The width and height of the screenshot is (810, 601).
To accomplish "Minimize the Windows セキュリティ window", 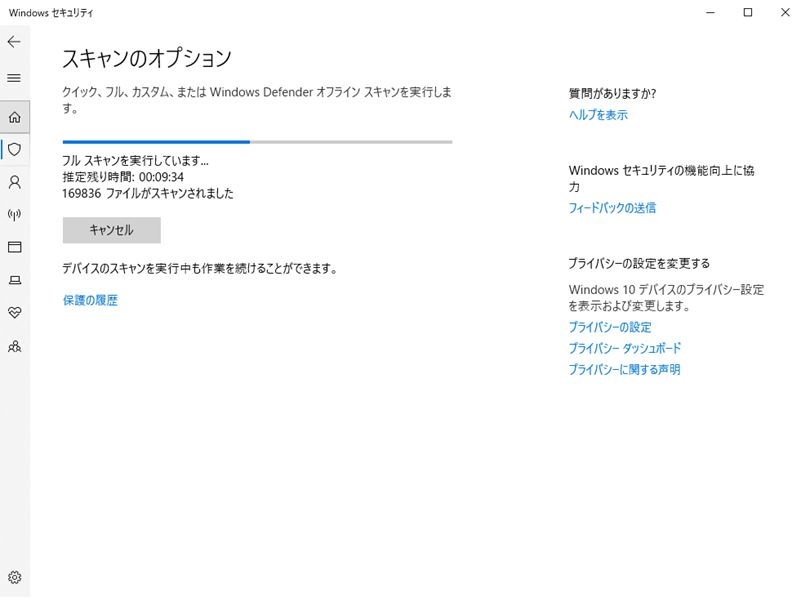I will coord(710,12).
